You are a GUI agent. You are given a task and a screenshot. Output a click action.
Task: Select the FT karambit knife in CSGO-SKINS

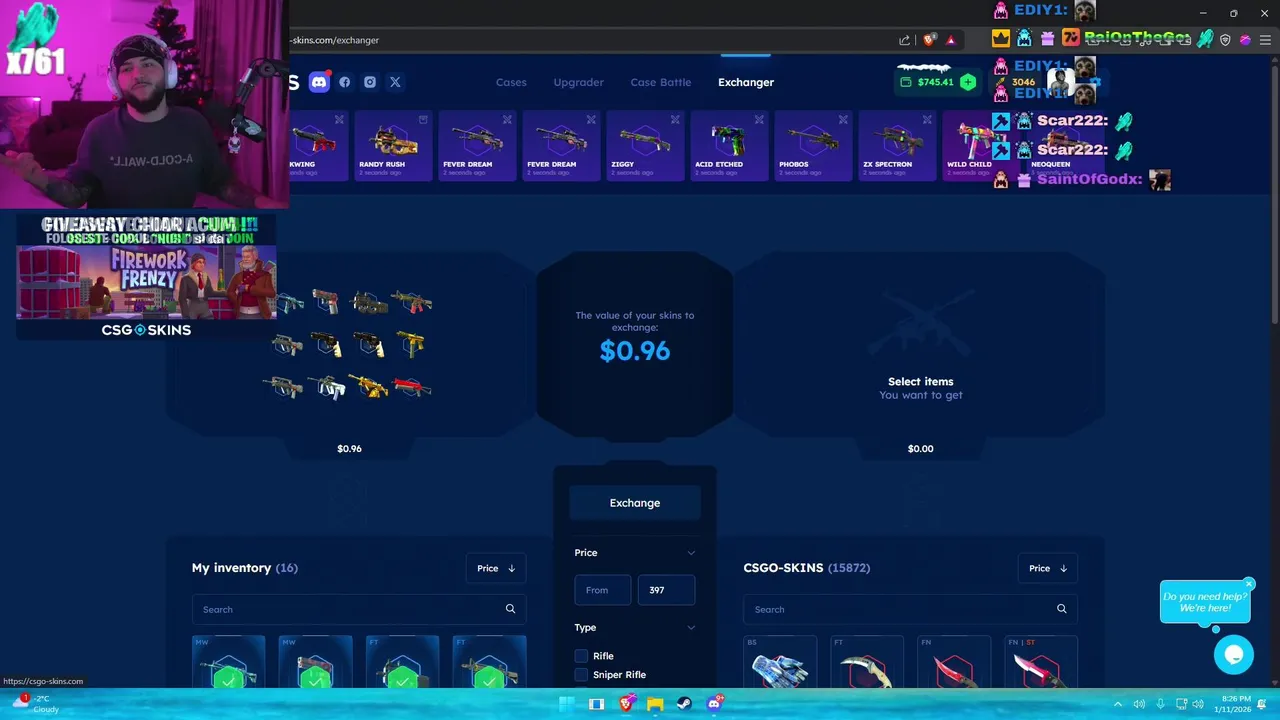(867, 662)
